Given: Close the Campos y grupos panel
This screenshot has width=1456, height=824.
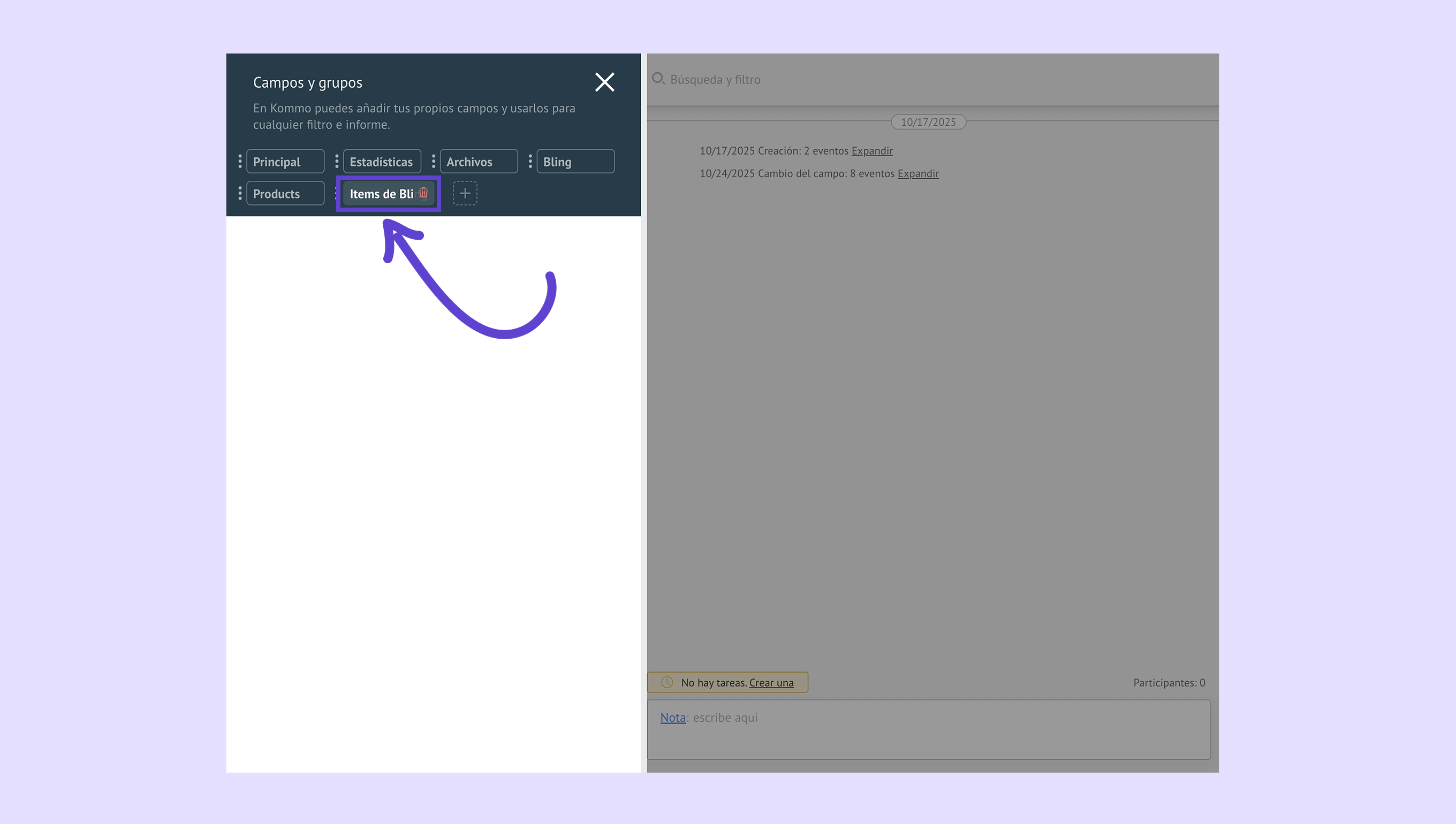Looking at the screenshot, I should coord(604,82).
